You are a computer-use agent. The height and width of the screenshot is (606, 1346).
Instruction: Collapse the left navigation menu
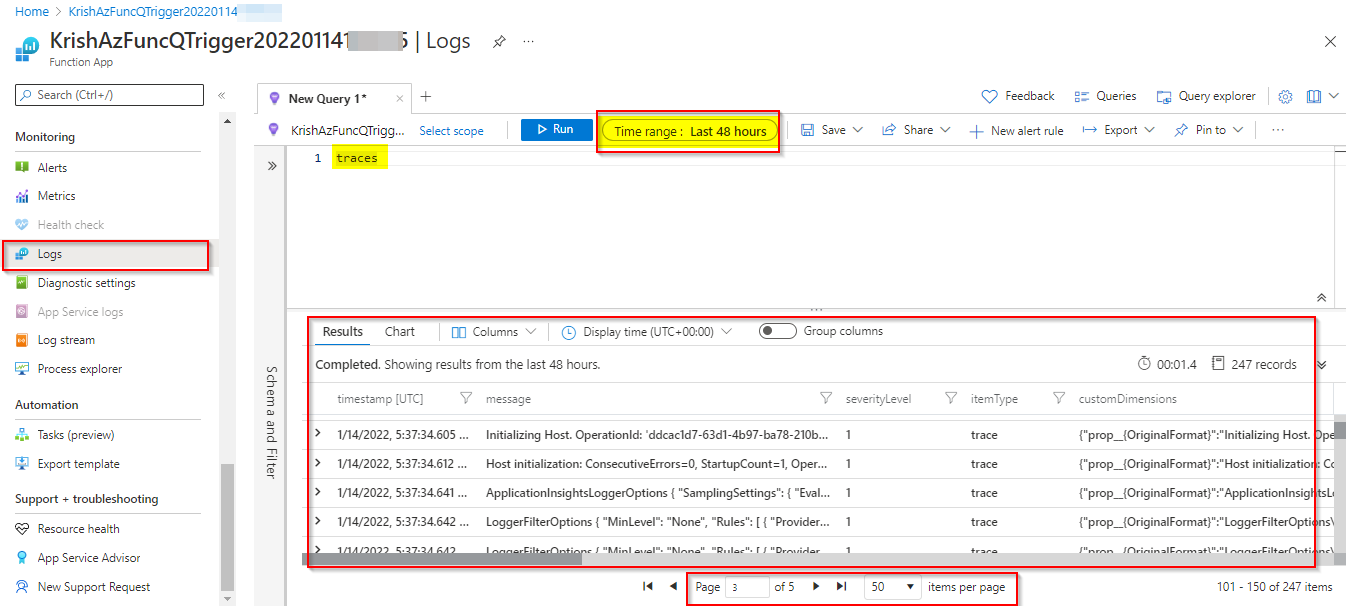click(221, 95)
